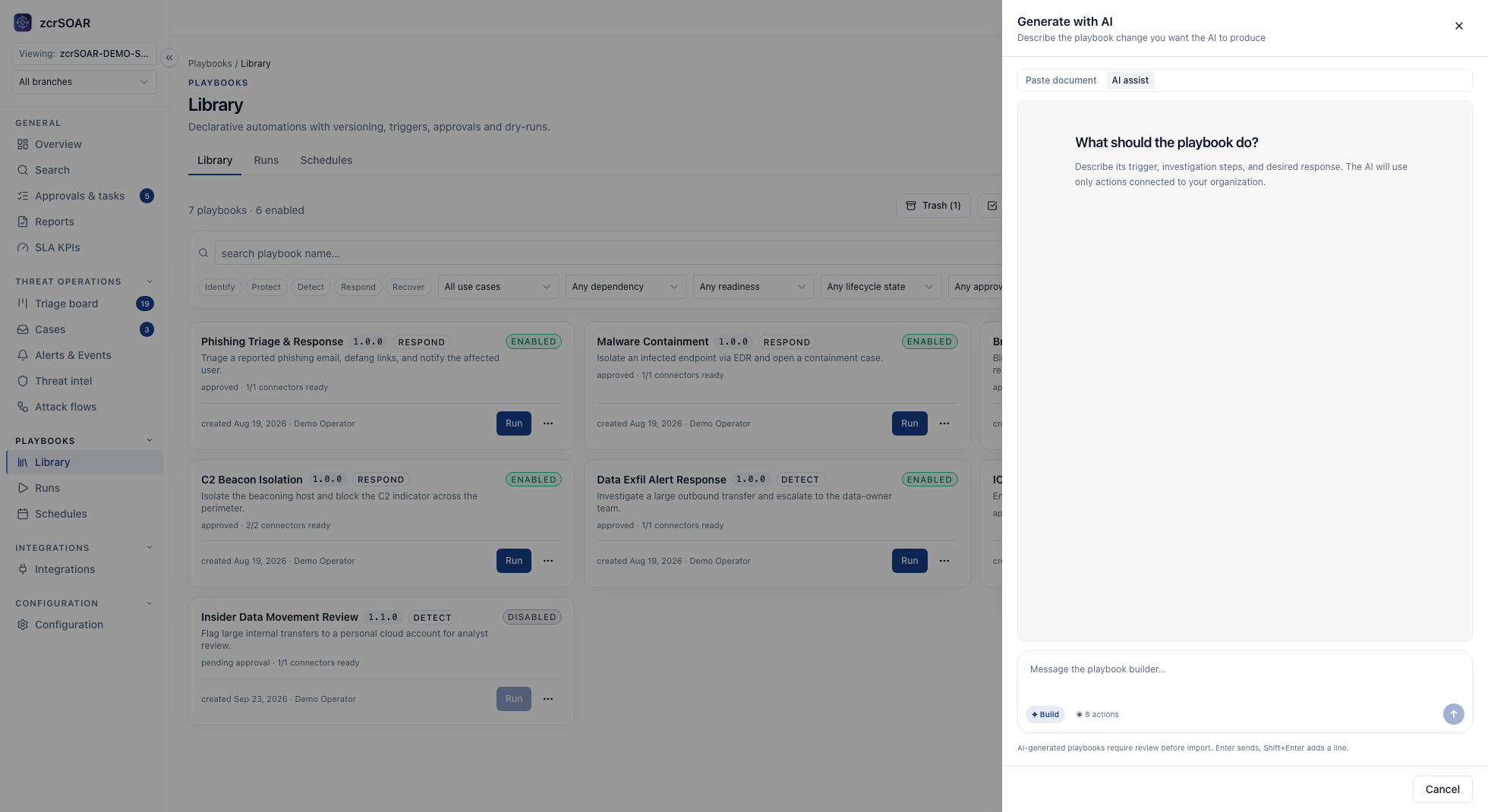Screen dimensions: 1488x812
Task: Toggle the Respond filter chip
Action: pos(358,287)
